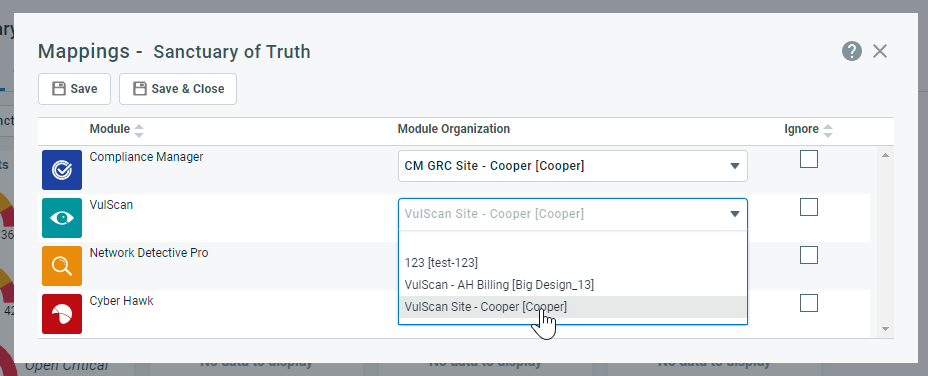Screen dimensions: 928x376
Task: Check Ignore box for Network Detective Pro
Action: point(809,255)
